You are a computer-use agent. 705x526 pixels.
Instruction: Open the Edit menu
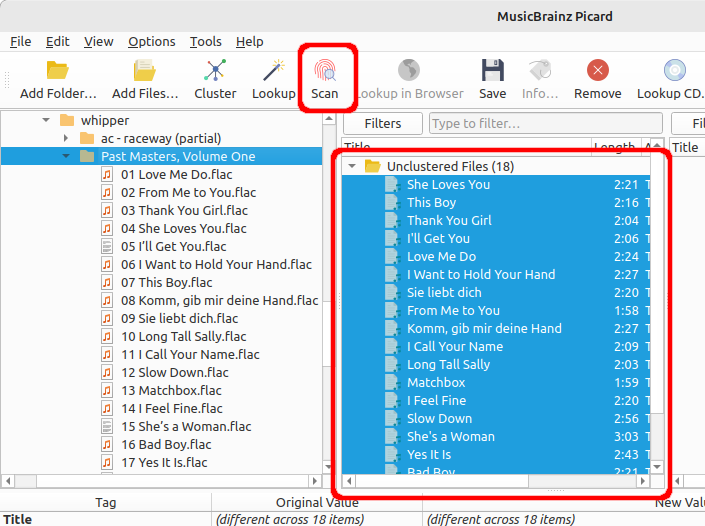tap(58, 42)
